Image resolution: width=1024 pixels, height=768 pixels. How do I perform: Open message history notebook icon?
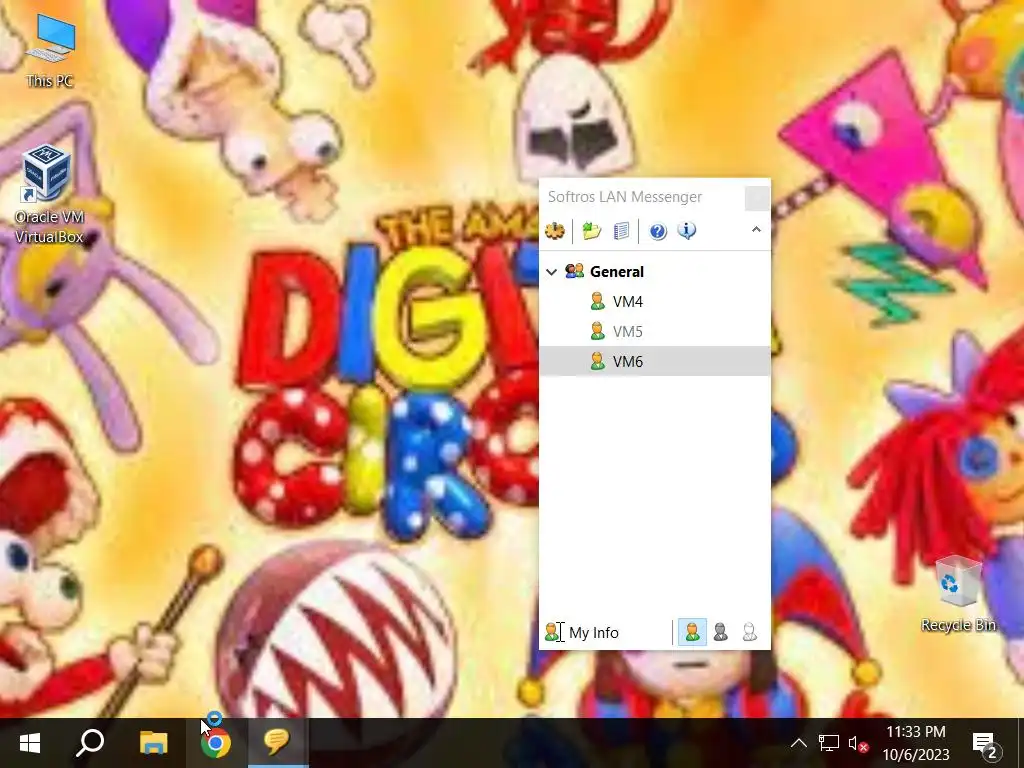[x=621, y=231]
